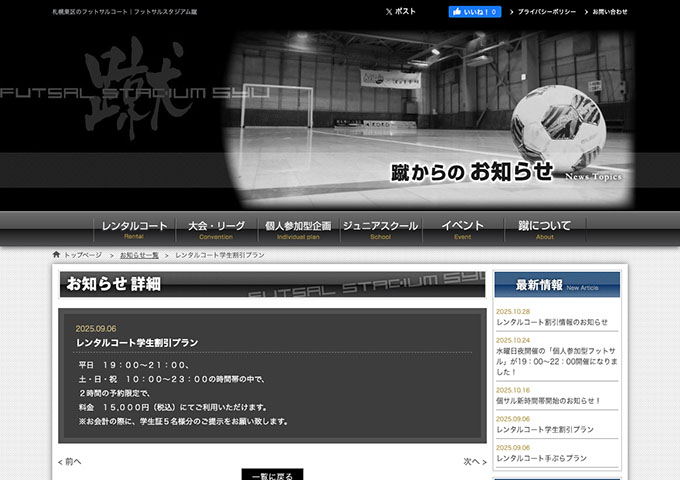Open レンタルコート割引情報のお知らせ article
The height and width of the screenshot is (480, 680).
tap(551, 322)
